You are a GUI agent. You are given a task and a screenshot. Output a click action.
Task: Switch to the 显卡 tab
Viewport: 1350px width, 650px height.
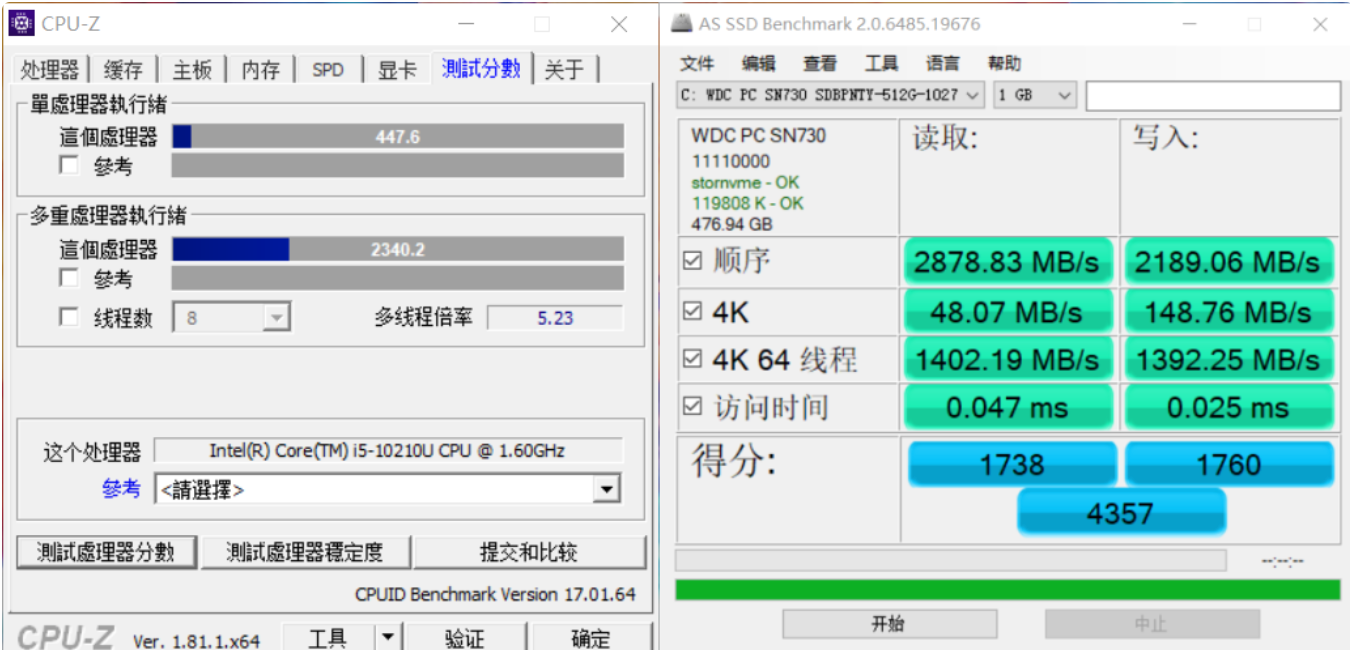click(397, 69)
